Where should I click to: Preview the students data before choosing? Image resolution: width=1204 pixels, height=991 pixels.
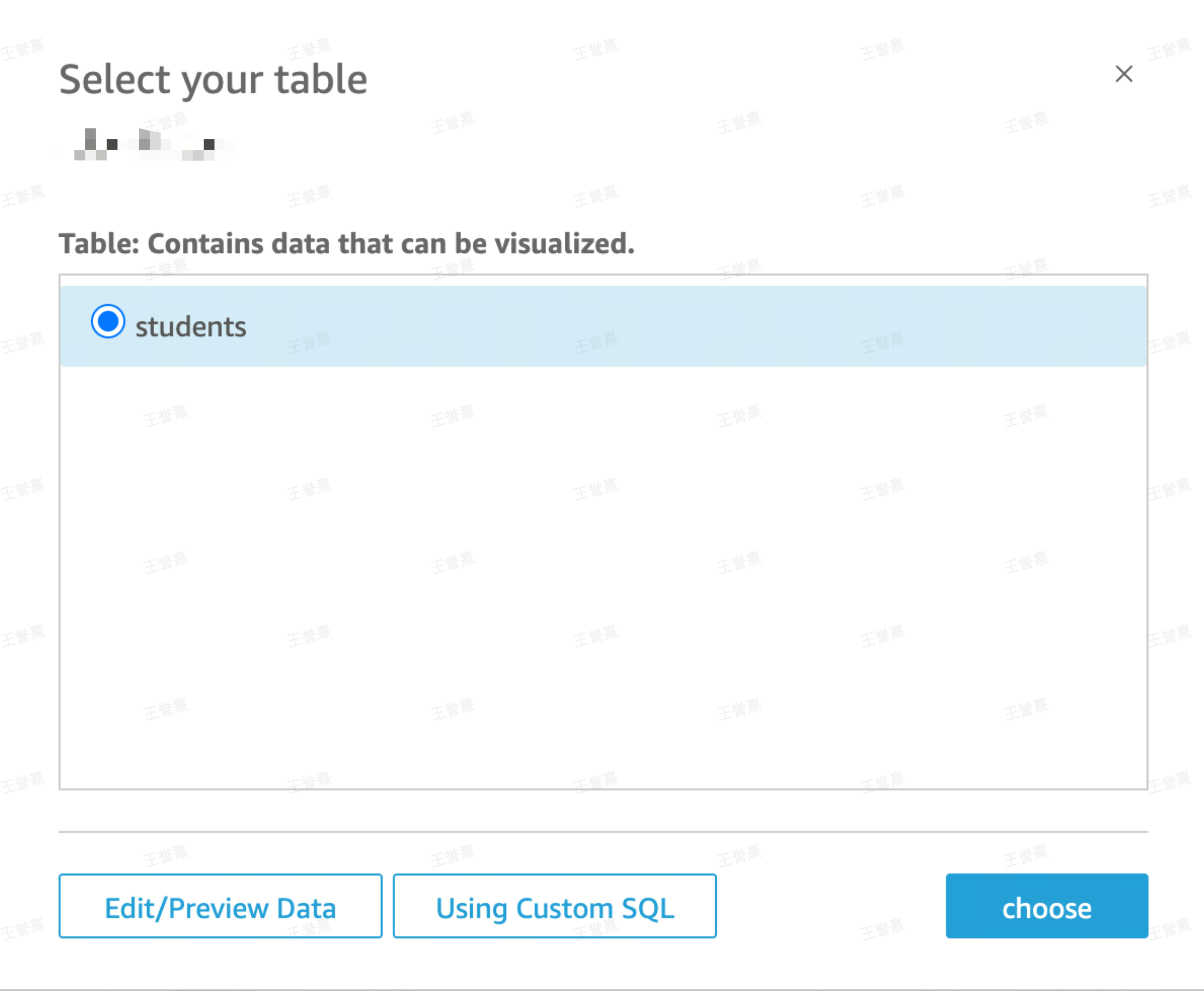click(x=220, y=907)
